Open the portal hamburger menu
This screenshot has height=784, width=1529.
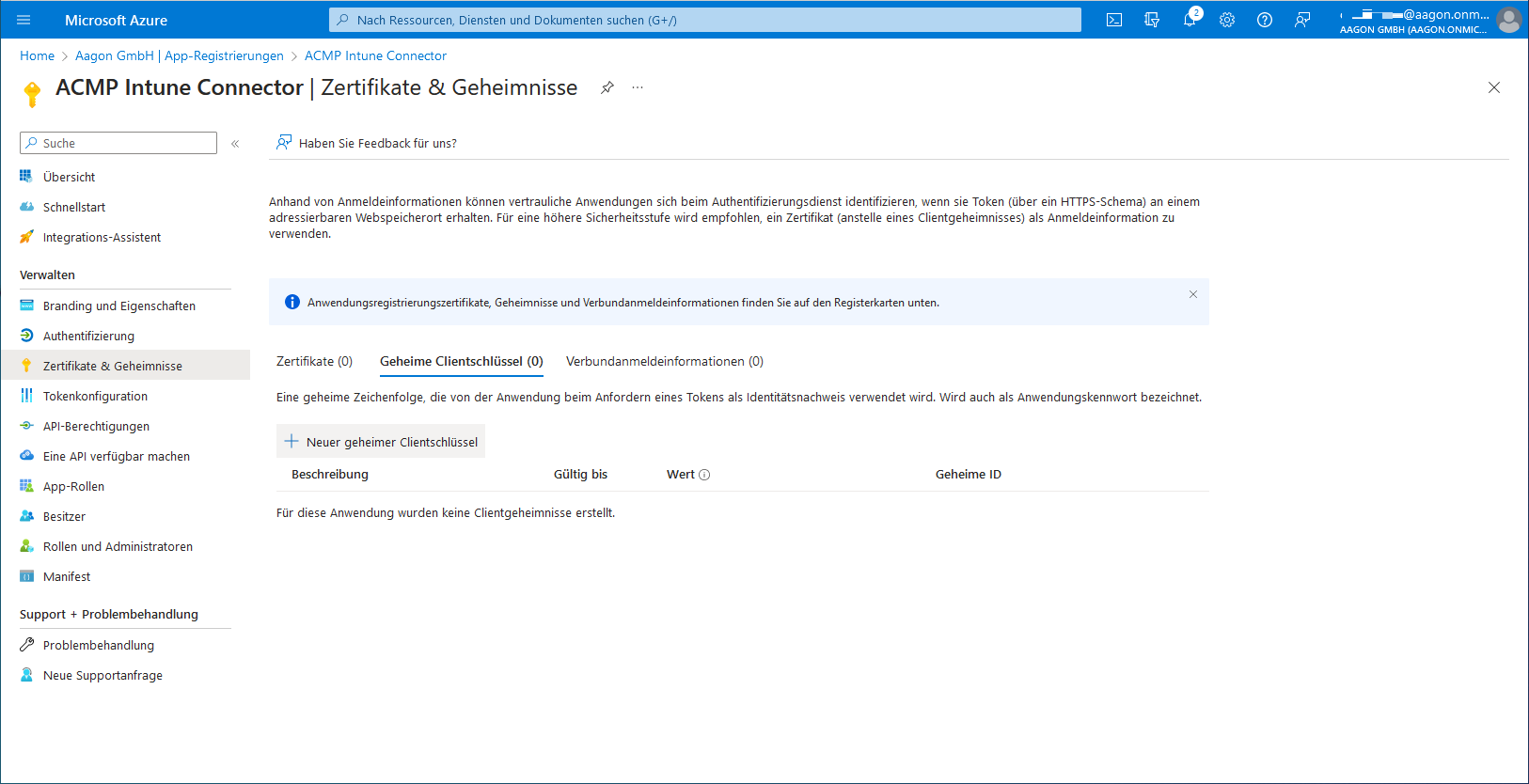tap(24, 20)
